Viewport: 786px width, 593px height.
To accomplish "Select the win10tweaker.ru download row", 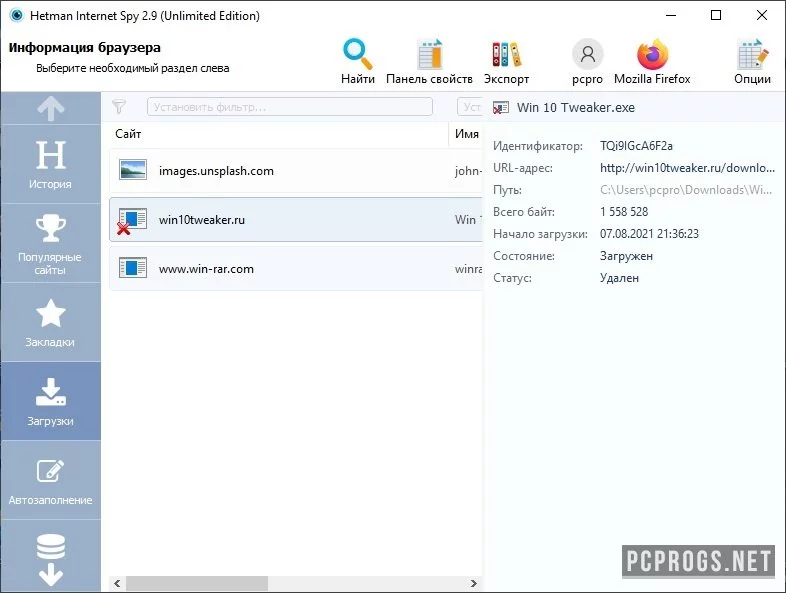I will tap(296, 220).
